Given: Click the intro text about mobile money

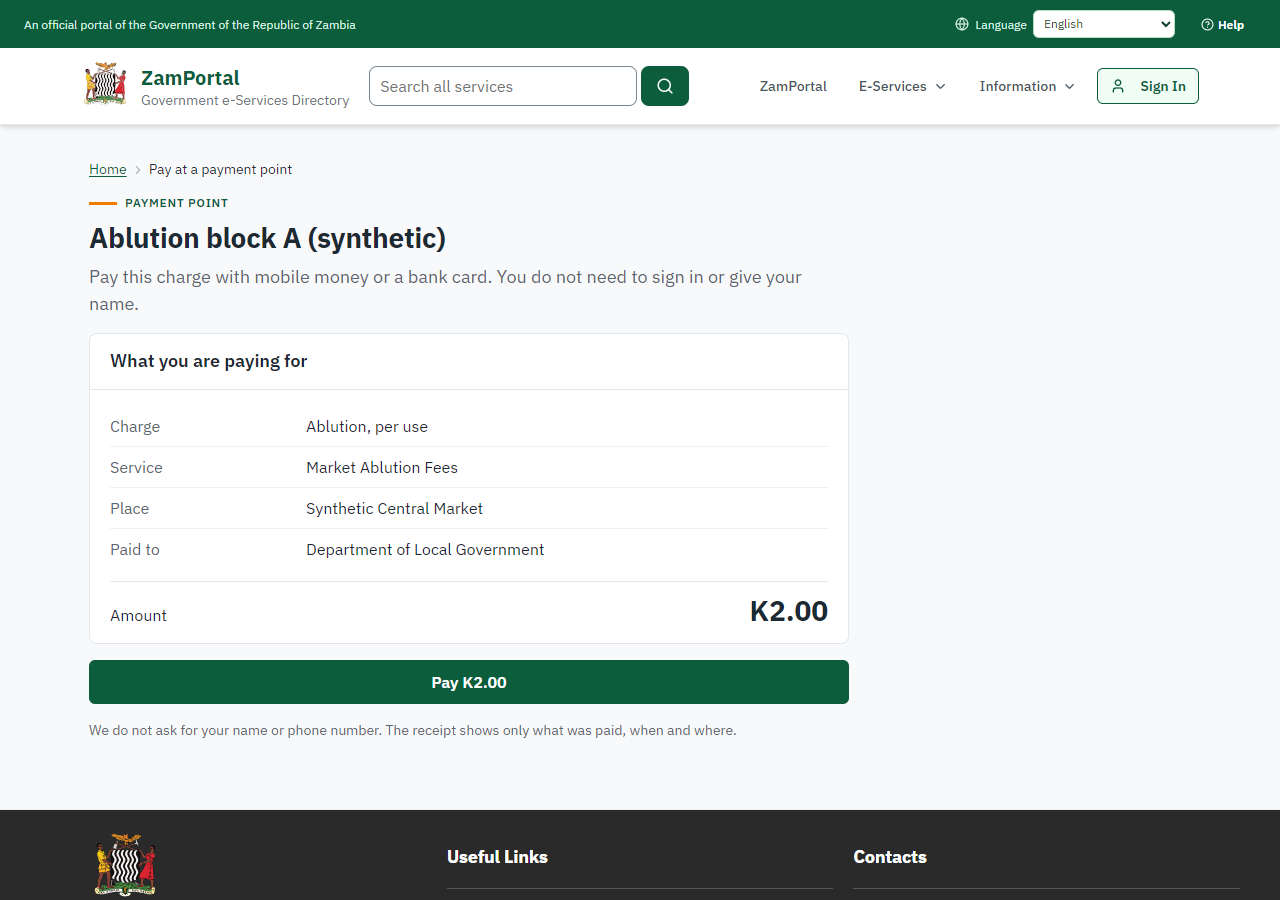Looking at the screenshot, I should point(446,290).
